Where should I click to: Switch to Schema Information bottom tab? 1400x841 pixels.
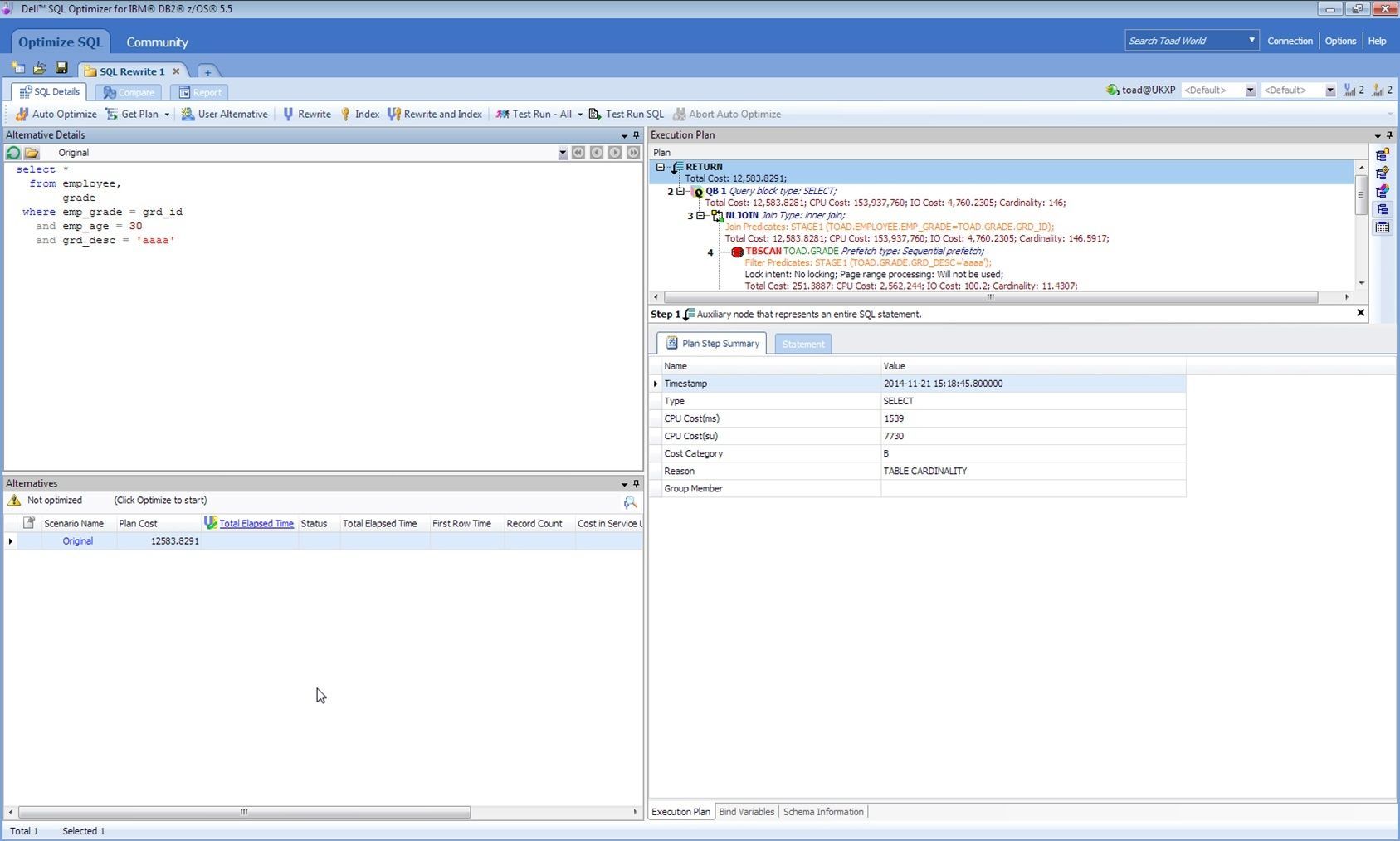[823, 812]
